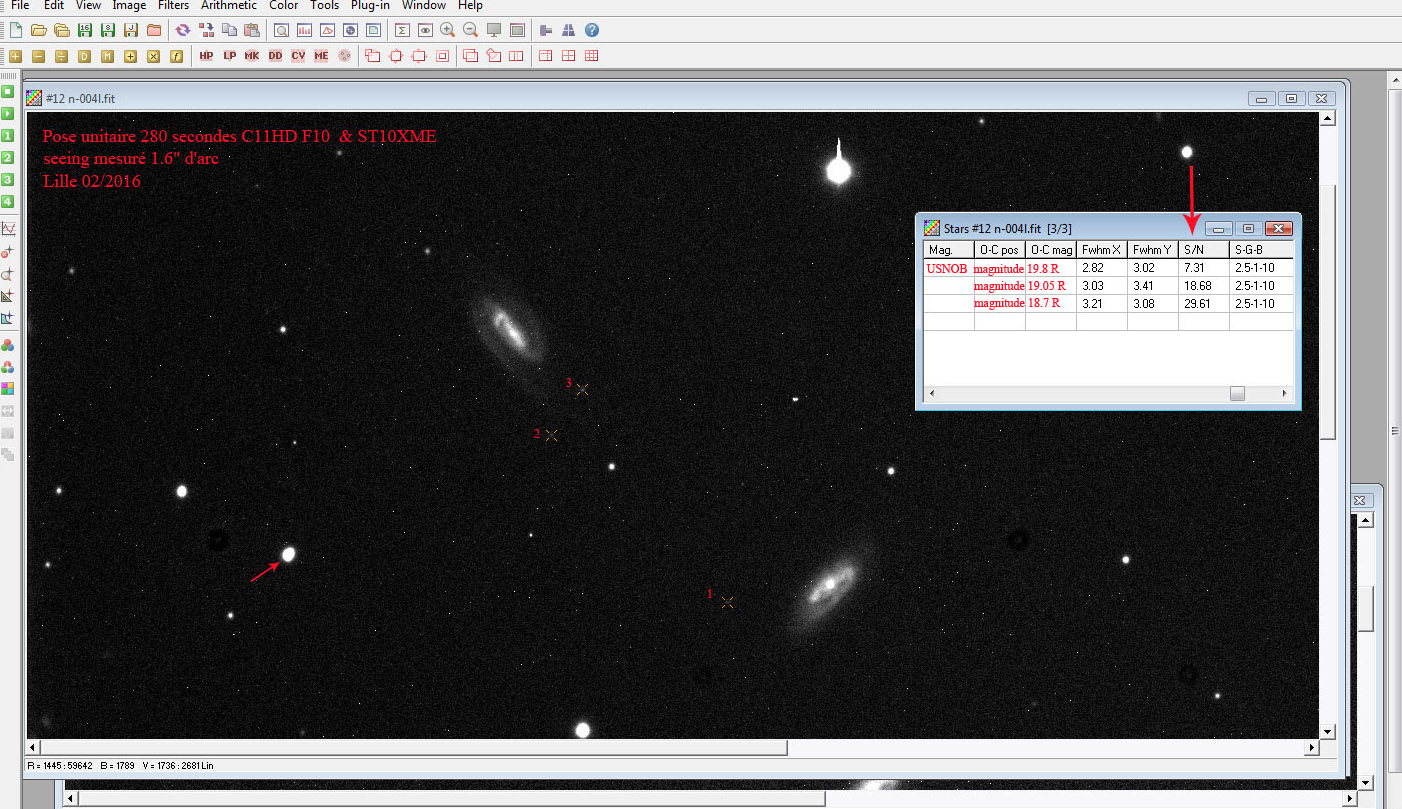This screenshot has height=809, width=1402.
Task: Click right arrow of Stars window scrollbar
Action: tap(1286, 394)
